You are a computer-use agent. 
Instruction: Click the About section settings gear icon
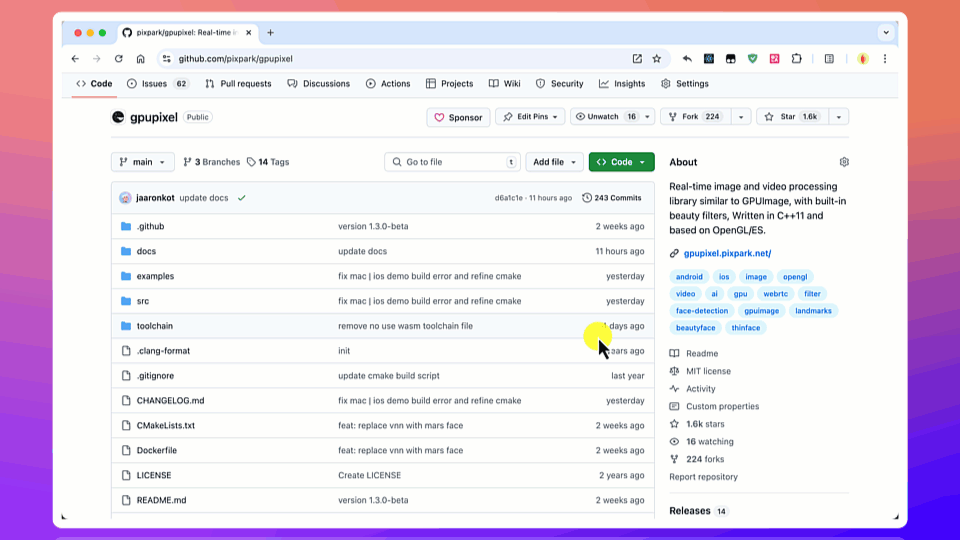pyautogui.click(x=844, y=162)
